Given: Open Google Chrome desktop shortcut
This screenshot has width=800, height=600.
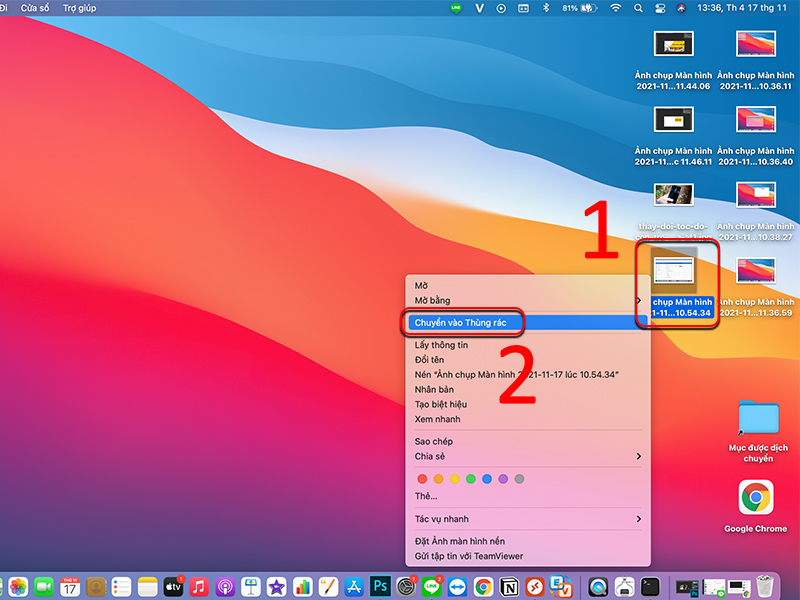Looking at the screenshot, I should [x=755, y=498].
